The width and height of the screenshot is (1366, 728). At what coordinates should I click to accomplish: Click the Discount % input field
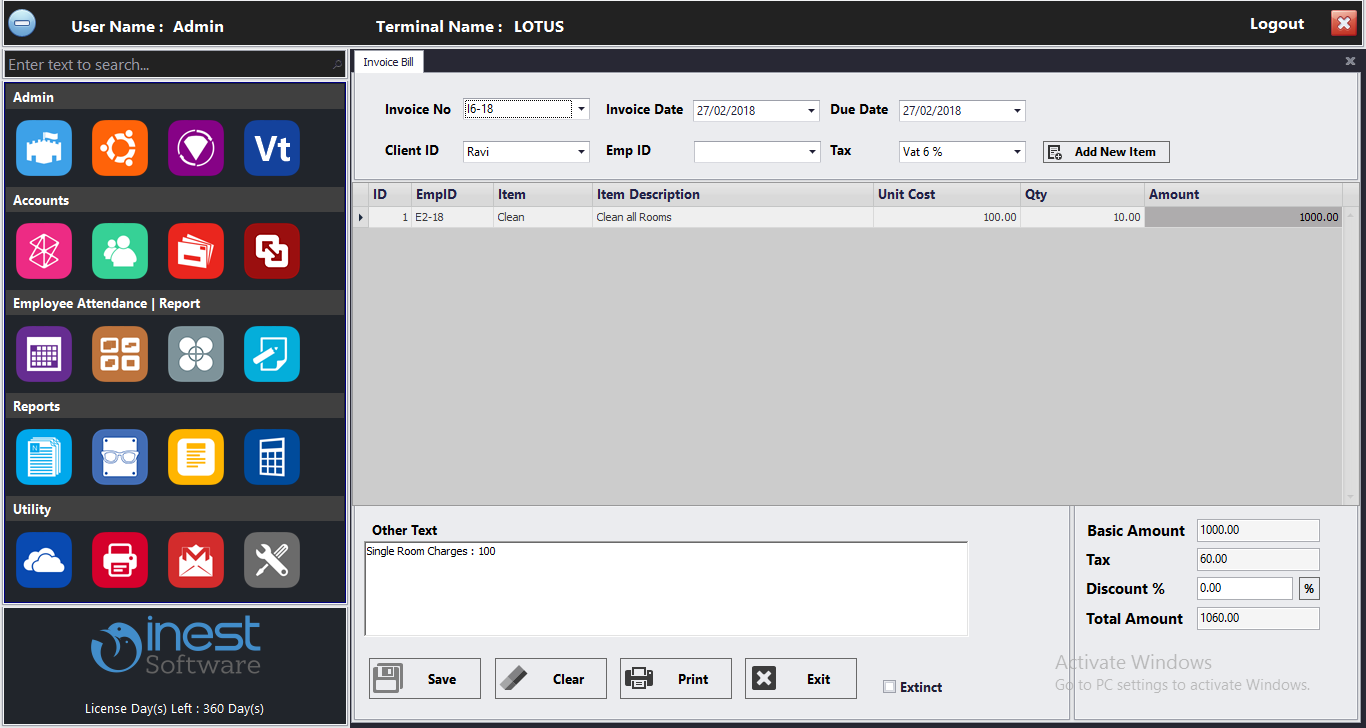point(1245,589)
